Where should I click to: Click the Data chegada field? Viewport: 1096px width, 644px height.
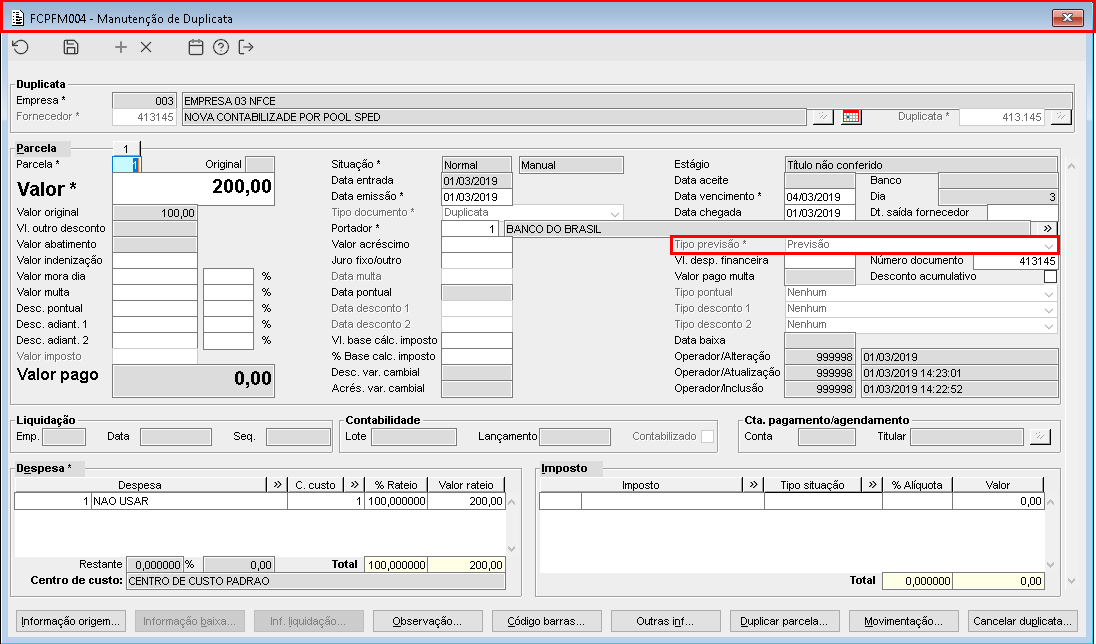point(820,213)
